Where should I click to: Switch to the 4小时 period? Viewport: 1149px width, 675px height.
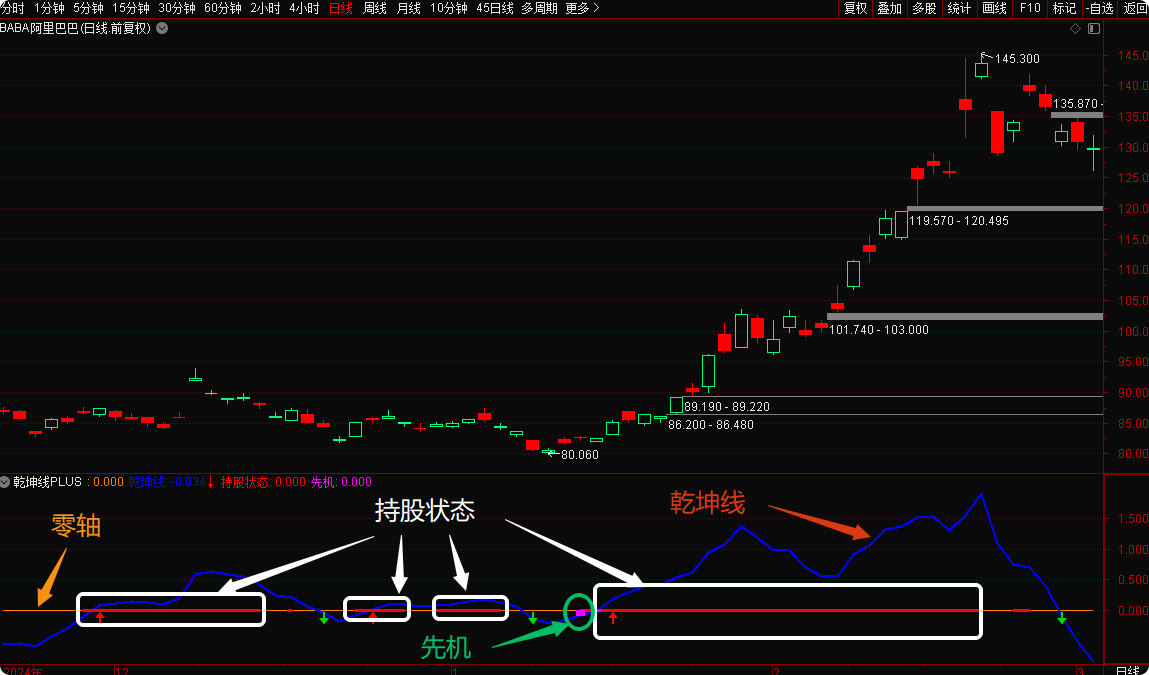[304, 8]
